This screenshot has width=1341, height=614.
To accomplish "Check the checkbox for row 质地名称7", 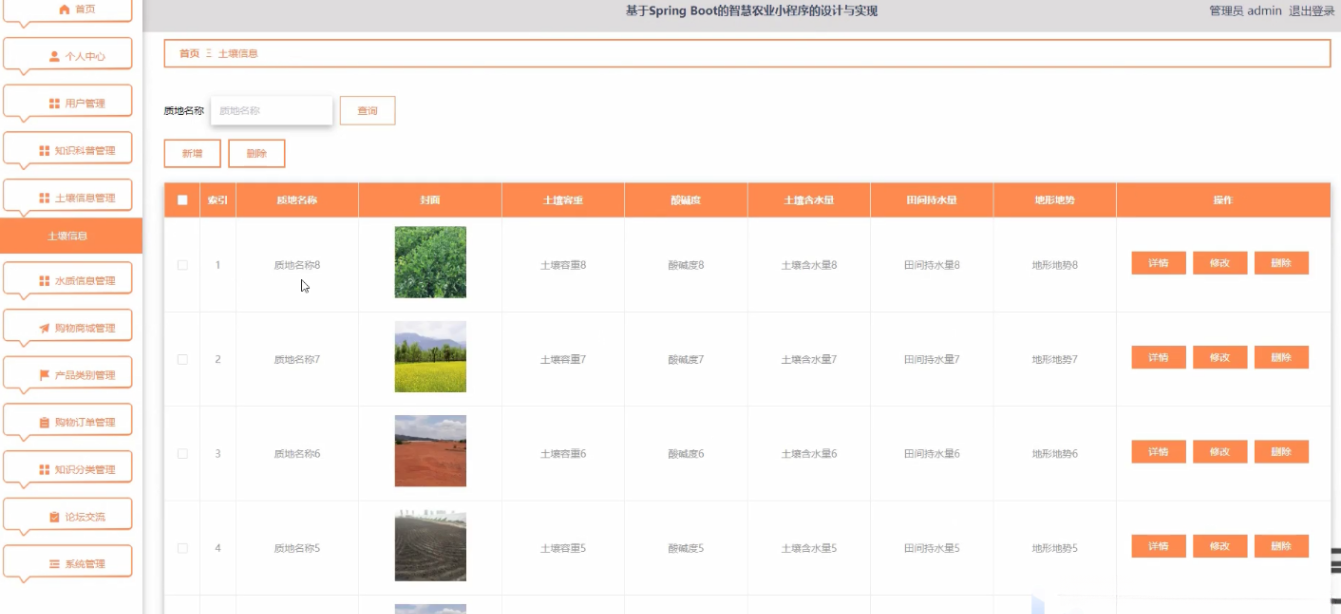I will pyautogui.click(x=182, y=359).
